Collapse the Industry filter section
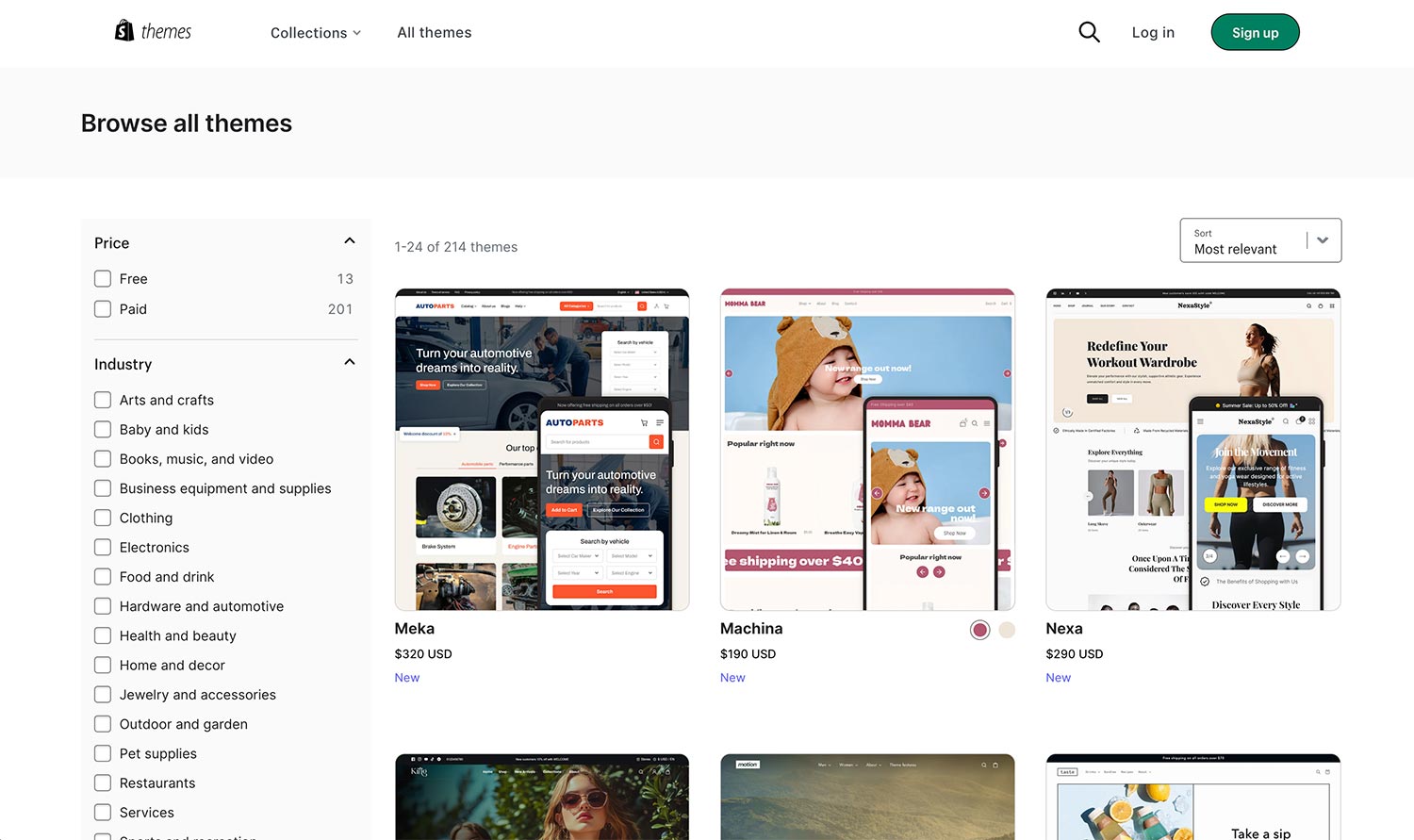This screenshot has width=1414, height=840. (350, 362)
